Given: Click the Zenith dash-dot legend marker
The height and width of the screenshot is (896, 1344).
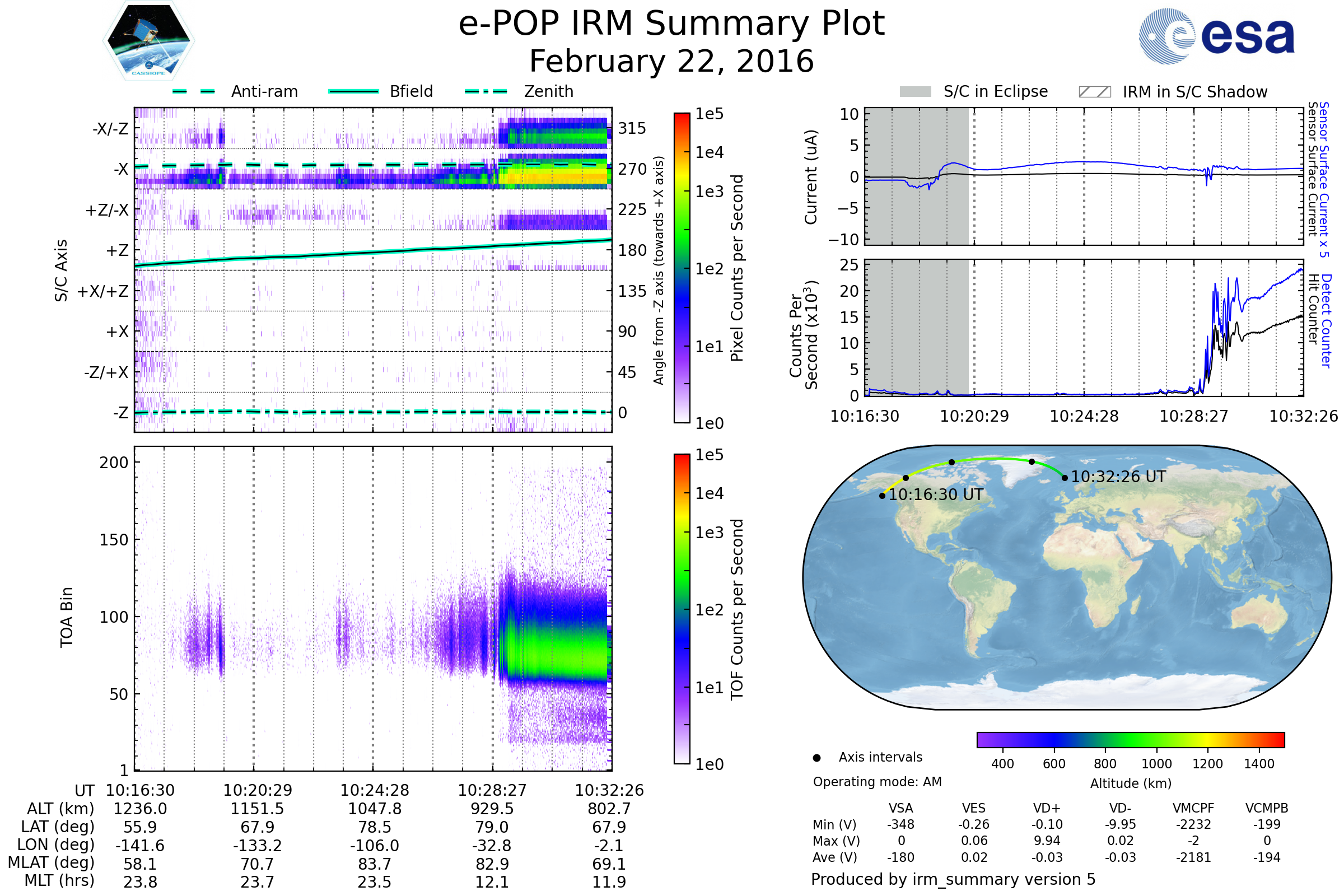Looking at the screenshot, I should point(486,91).
